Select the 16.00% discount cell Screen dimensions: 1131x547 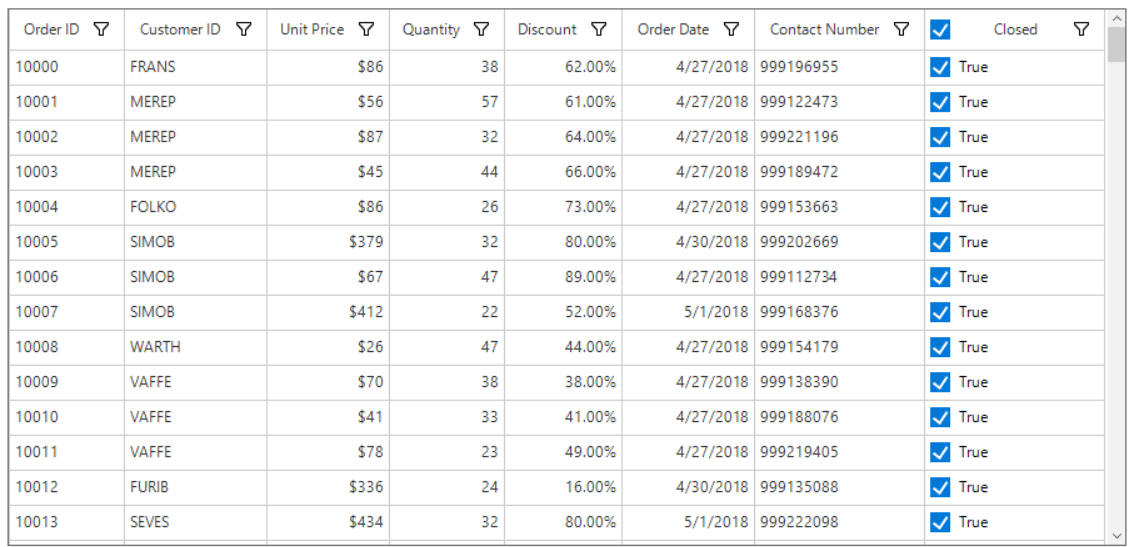tap(563, 487)
